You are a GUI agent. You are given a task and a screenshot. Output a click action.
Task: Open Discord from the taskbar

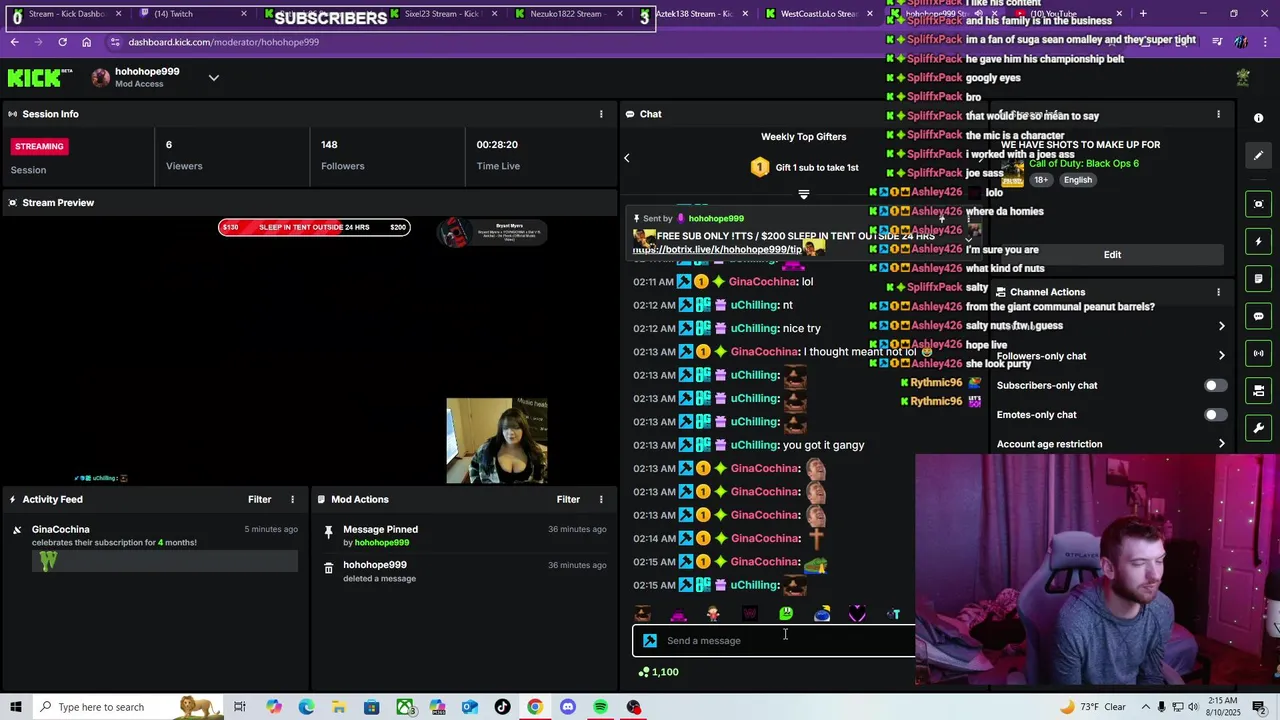coord(568,707)
